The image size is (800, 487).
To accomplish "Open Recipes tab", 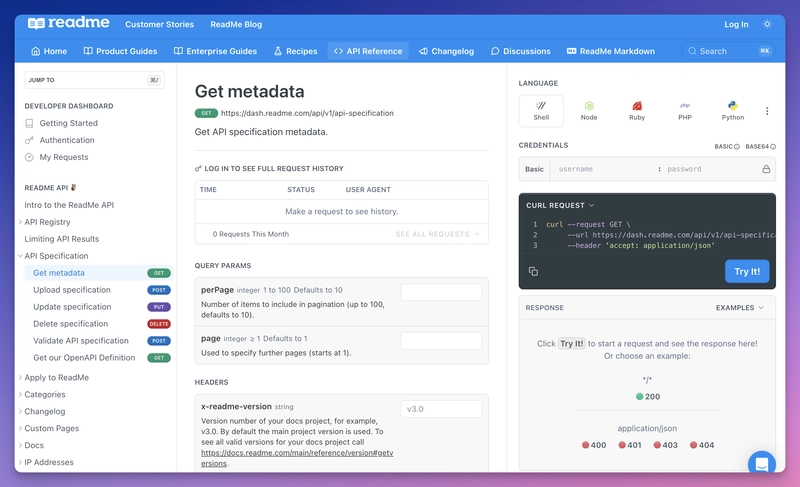I will tap(295, 51).
